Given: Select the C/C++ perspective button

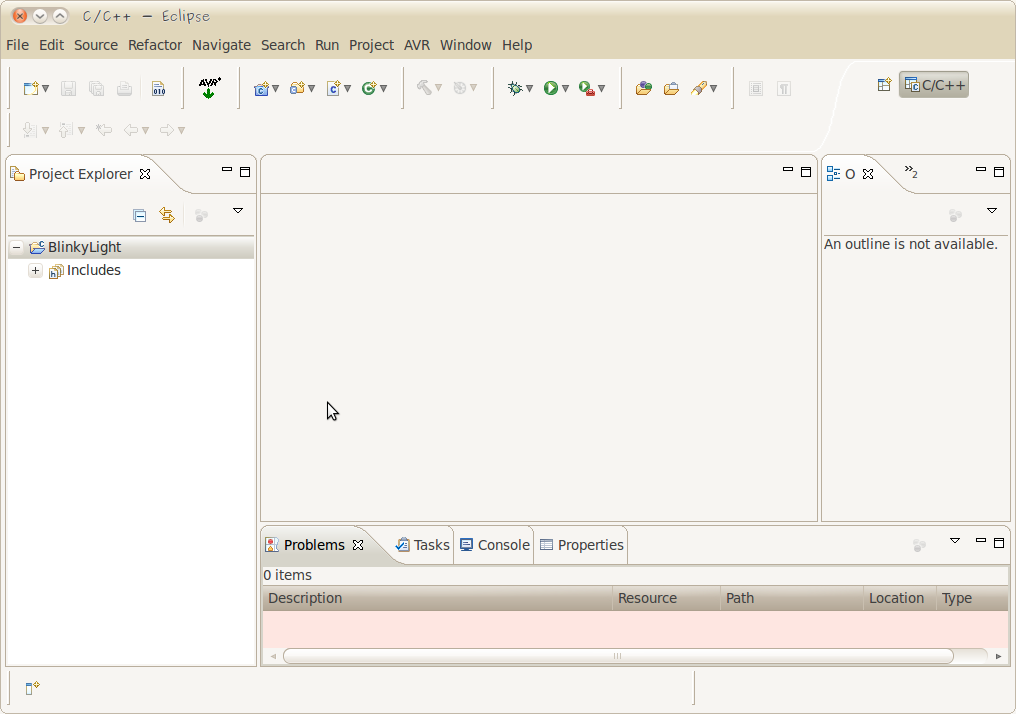Looking at the screenshot, I should [934, 85].
